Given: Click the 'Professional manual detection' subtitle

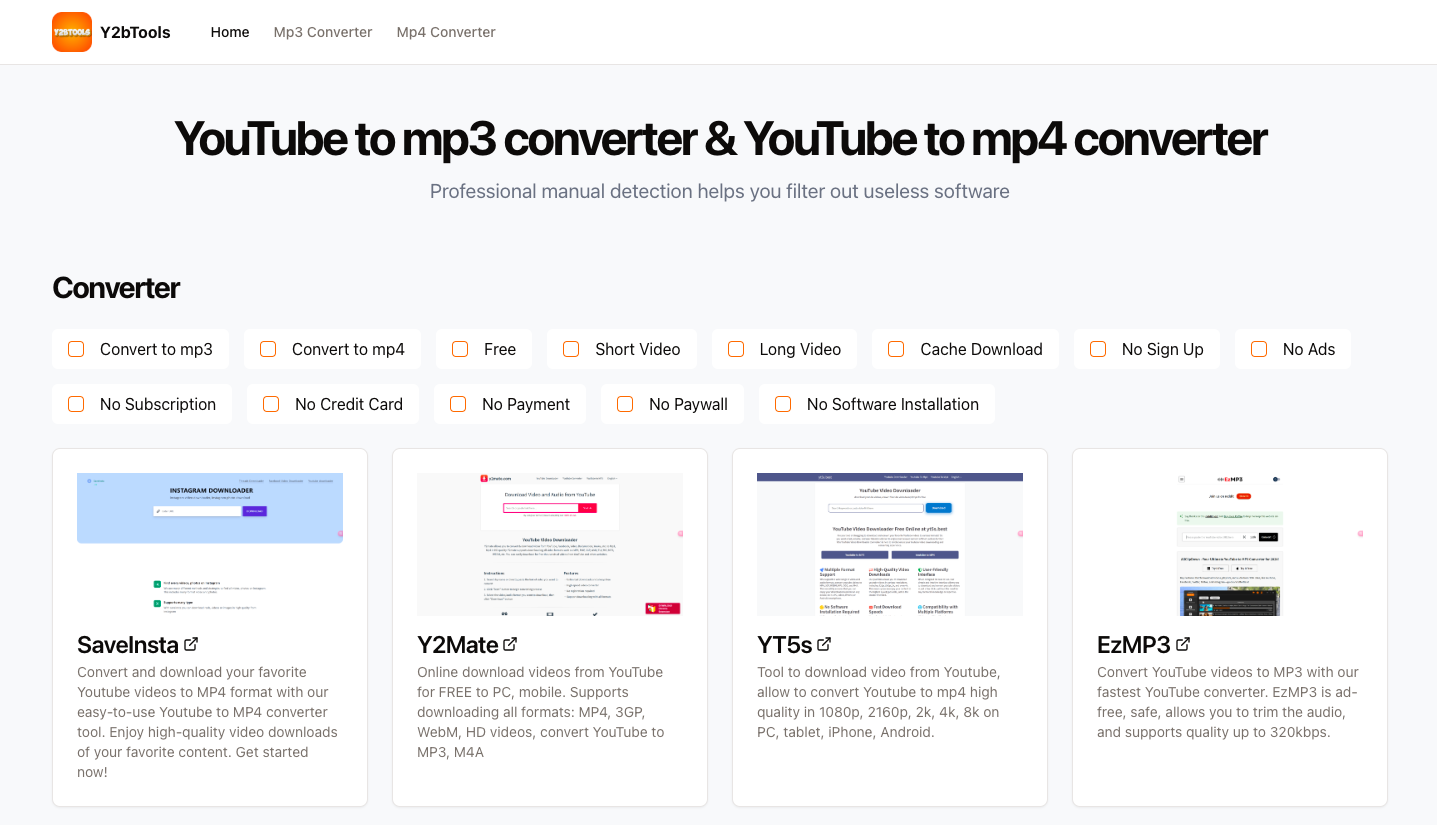Looking at the screenshot, I should click(720, 191).
